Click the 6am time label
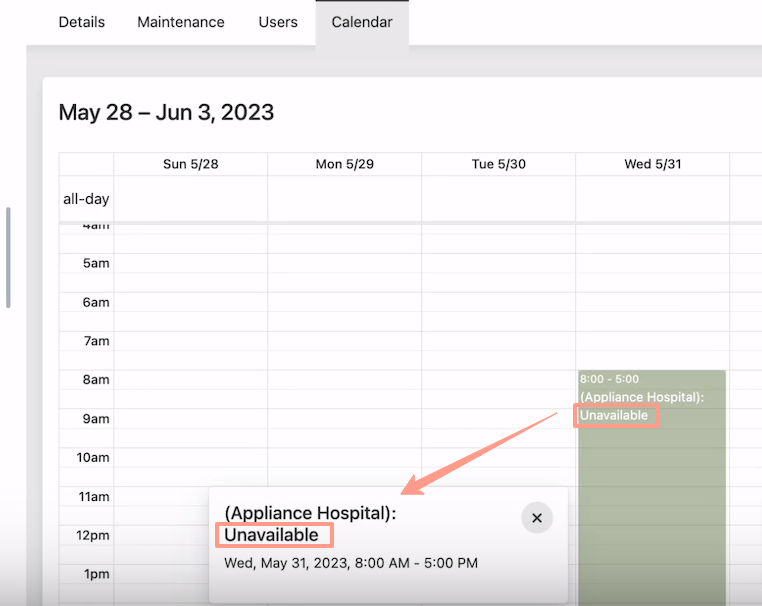The image size is (762, 606). point(96,302)
